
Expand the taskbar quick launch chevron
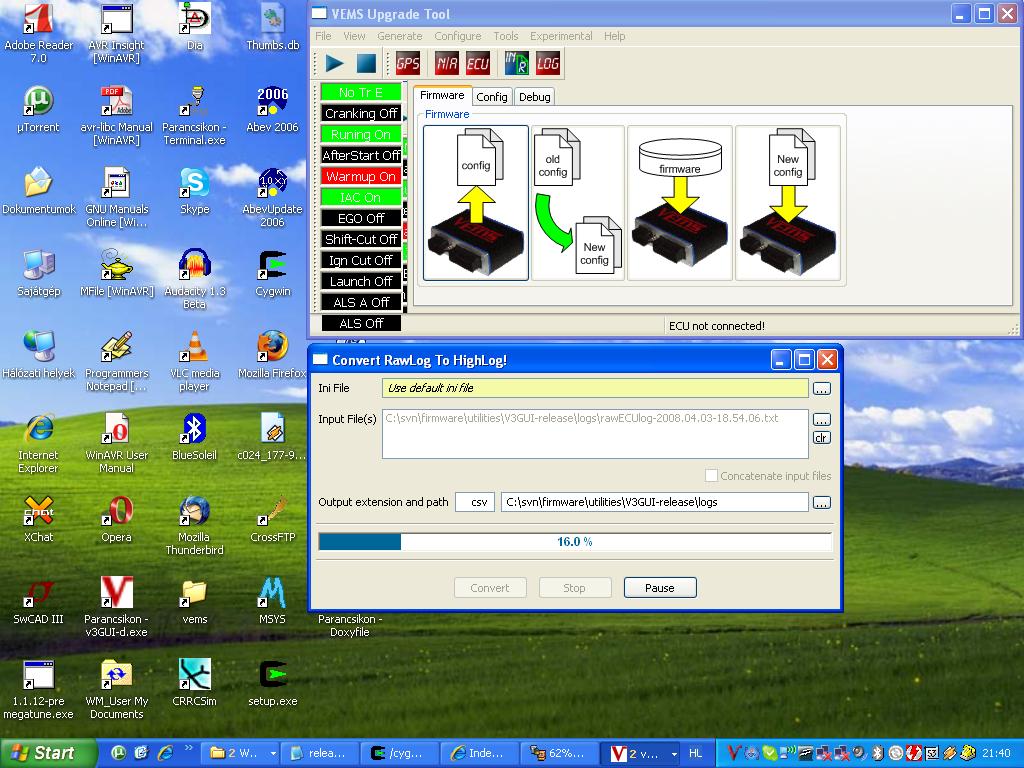coord(189,749)
